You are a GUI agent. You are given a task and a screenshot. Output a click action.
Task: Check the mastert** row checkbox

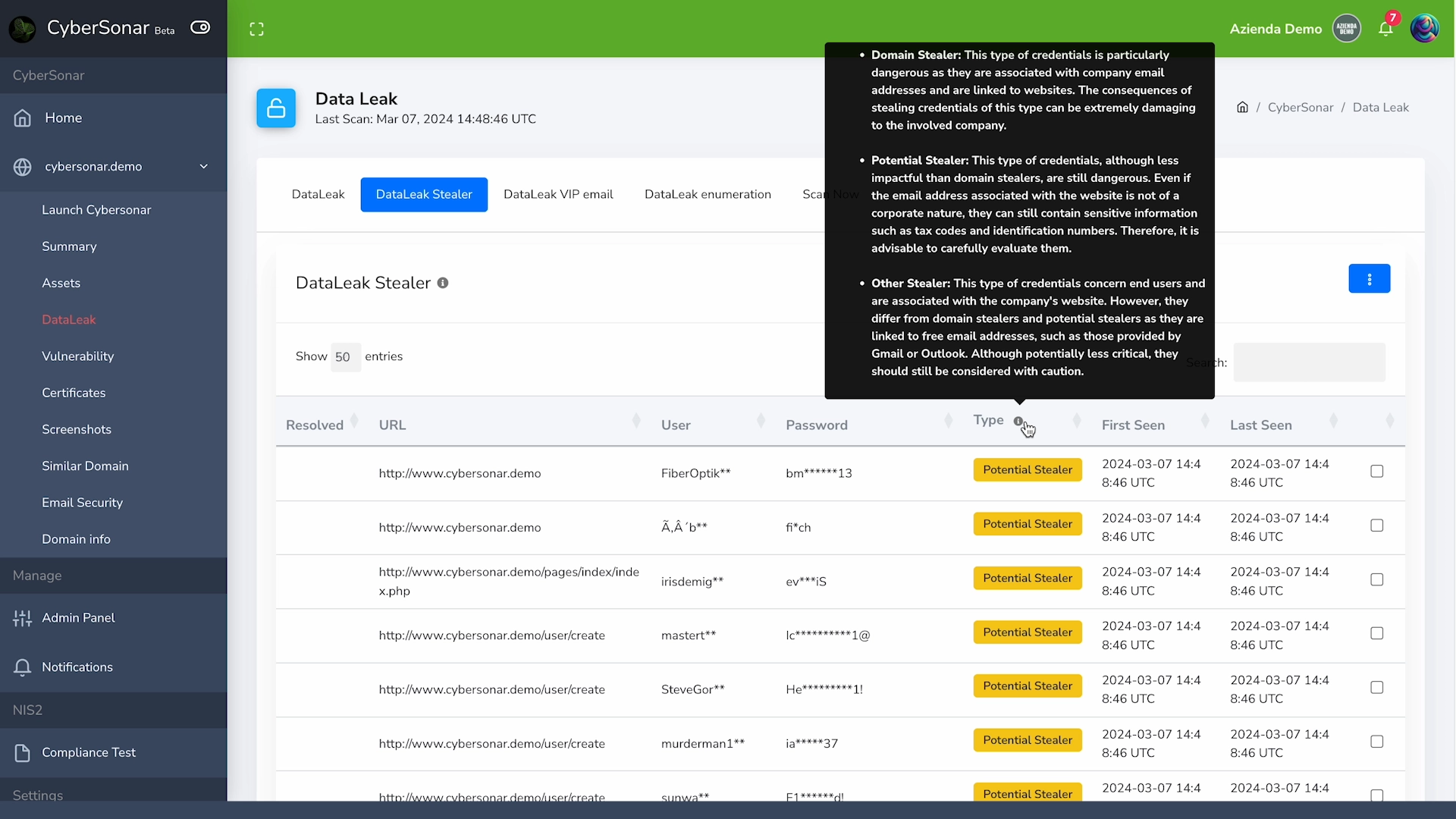coord(1377,634)
